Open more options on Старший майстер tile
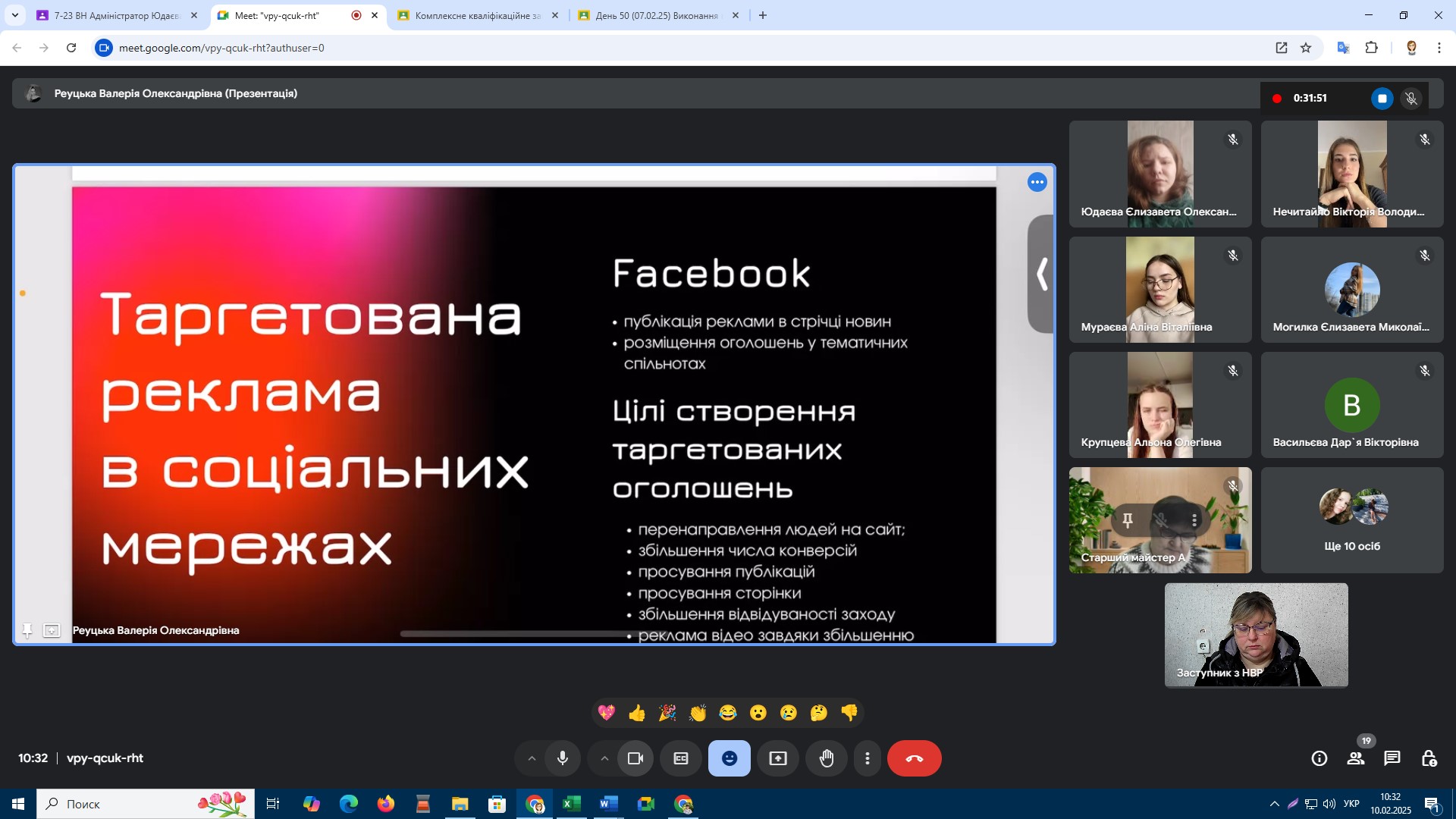This screenshot has height=819, width=1456. 1194,520
